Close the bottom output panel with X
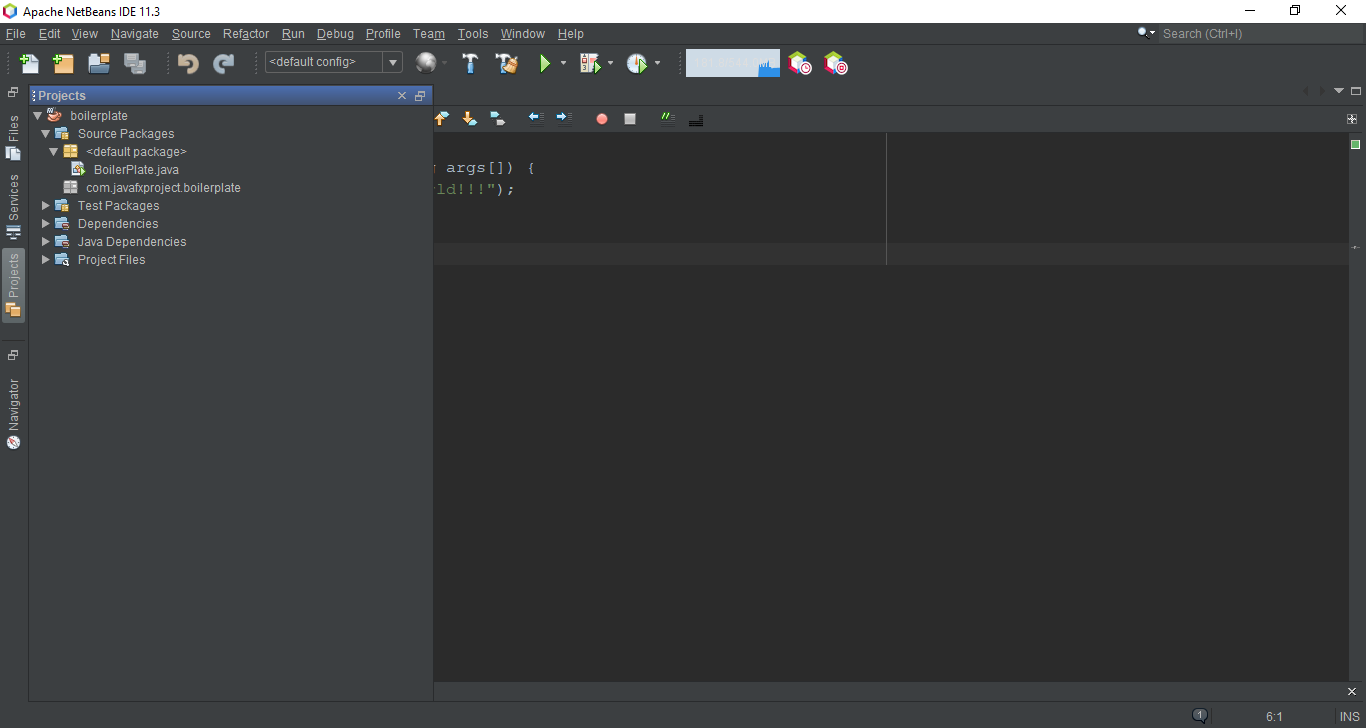The height and width of the screenshot is (728, 1366). 1352,692
